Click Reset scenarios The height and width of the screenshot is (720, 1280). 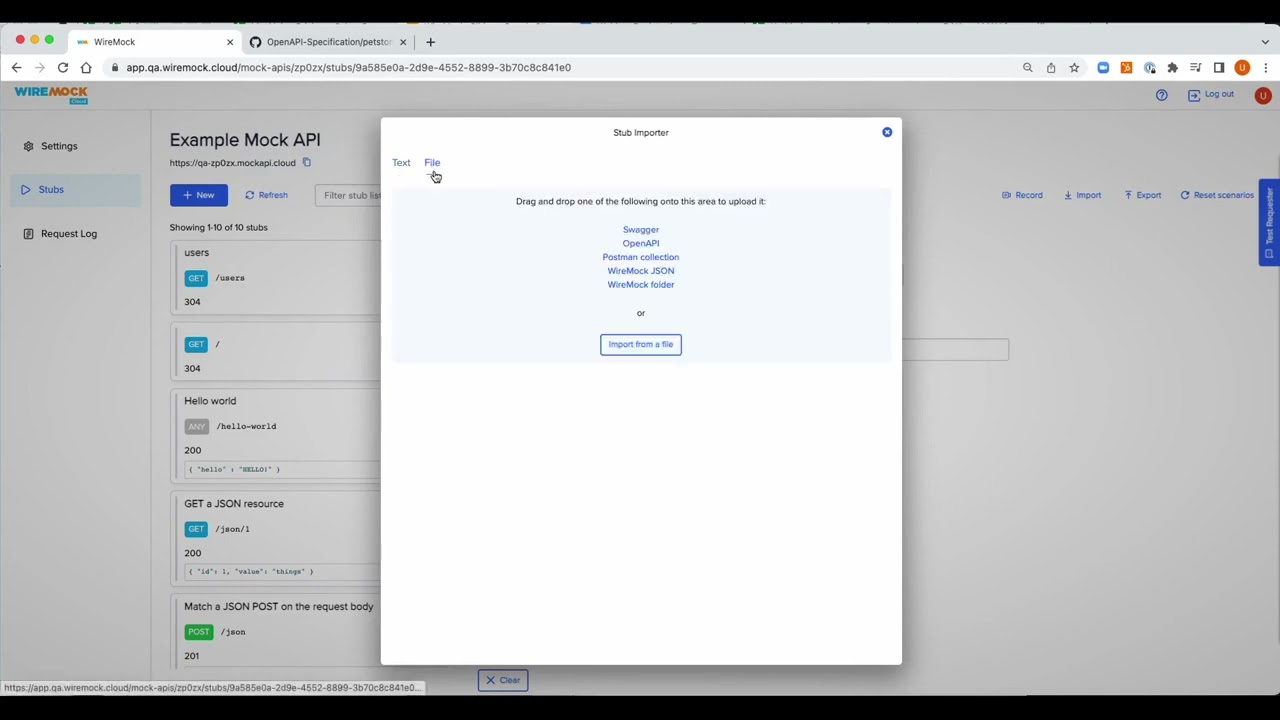click(x=1217, y=195)
